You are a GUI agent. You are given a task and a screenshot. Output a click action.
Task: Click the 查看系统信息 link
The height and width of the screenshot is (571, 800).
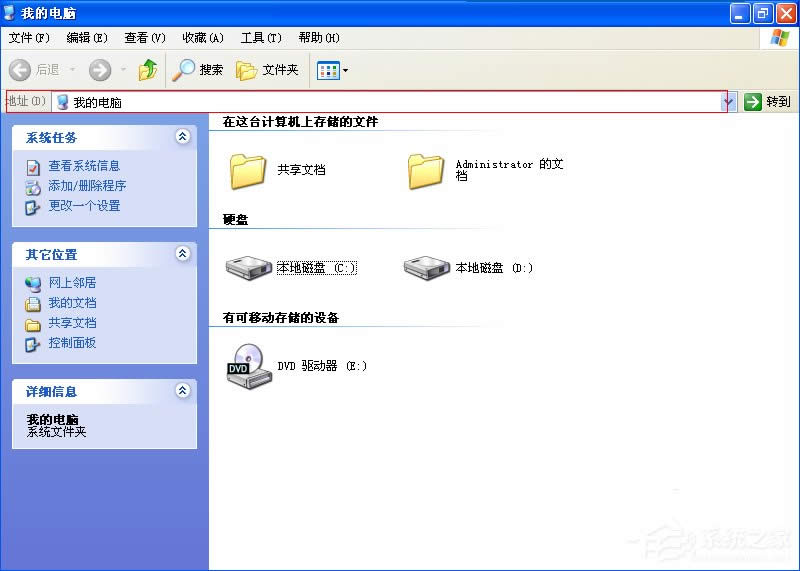(84, 166)
